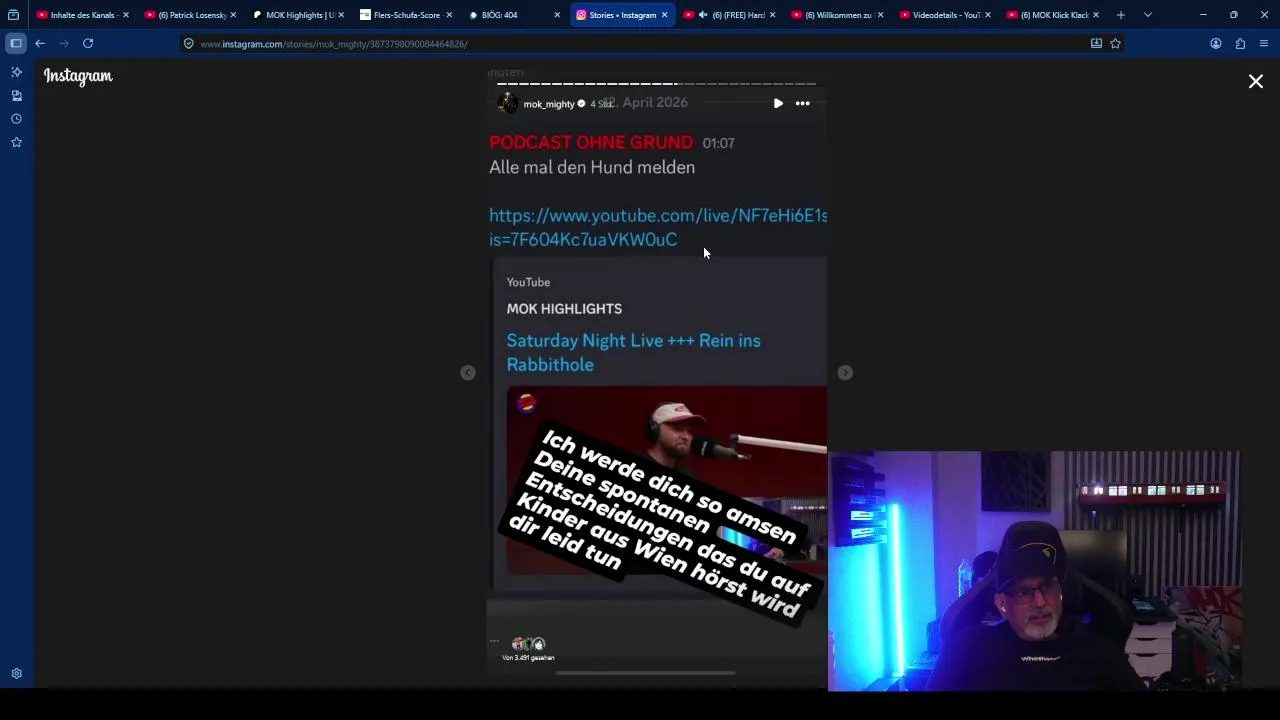Image resolution: width=1280 pixels, height=720 pixels.
Task: Click 'Saturday Night Live +++ Rein ins Rabbithole' title
Action: (633, 352)
